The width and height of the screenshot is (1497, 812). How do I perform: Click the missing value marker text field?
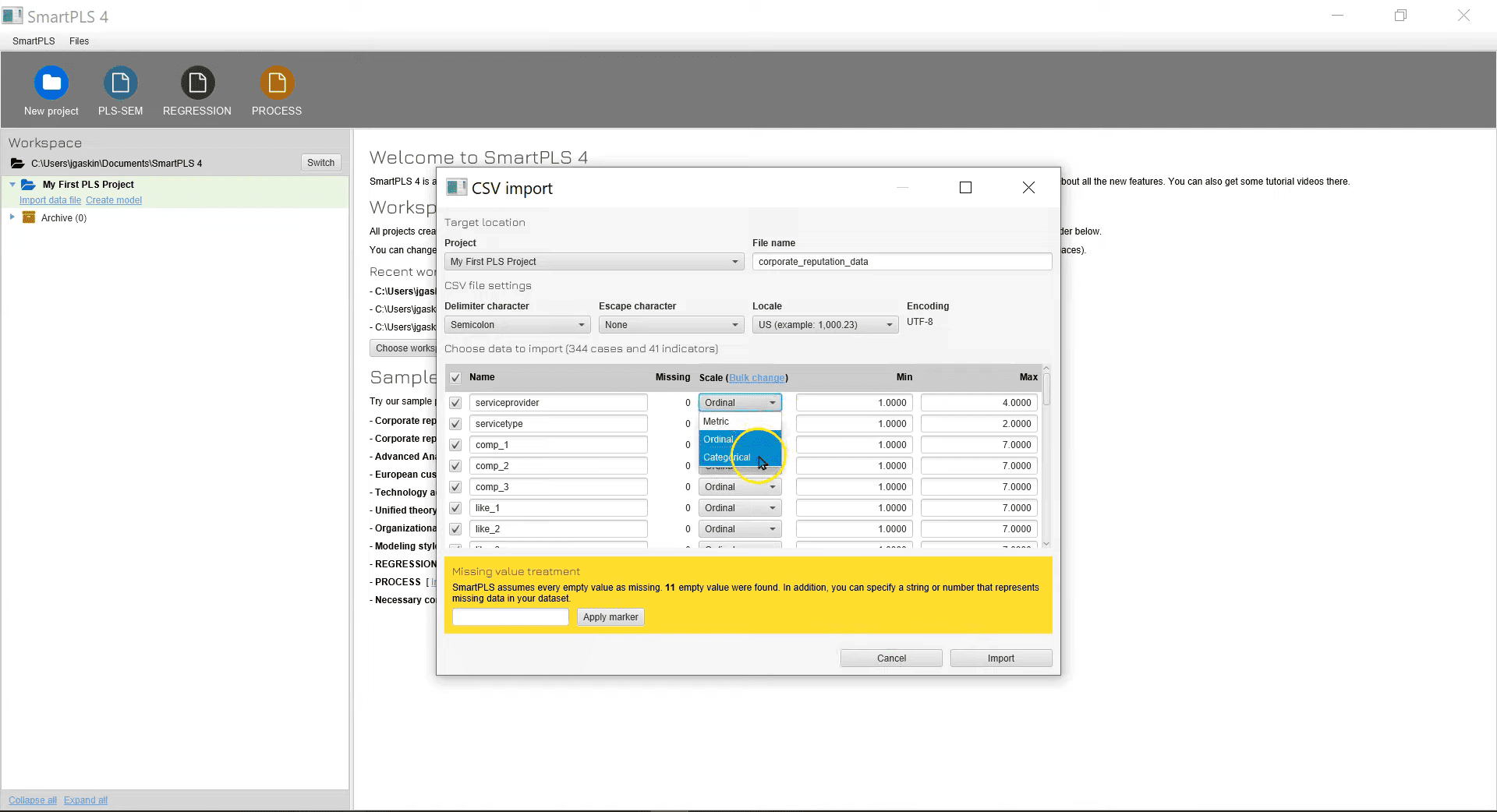tap(511, 617)
